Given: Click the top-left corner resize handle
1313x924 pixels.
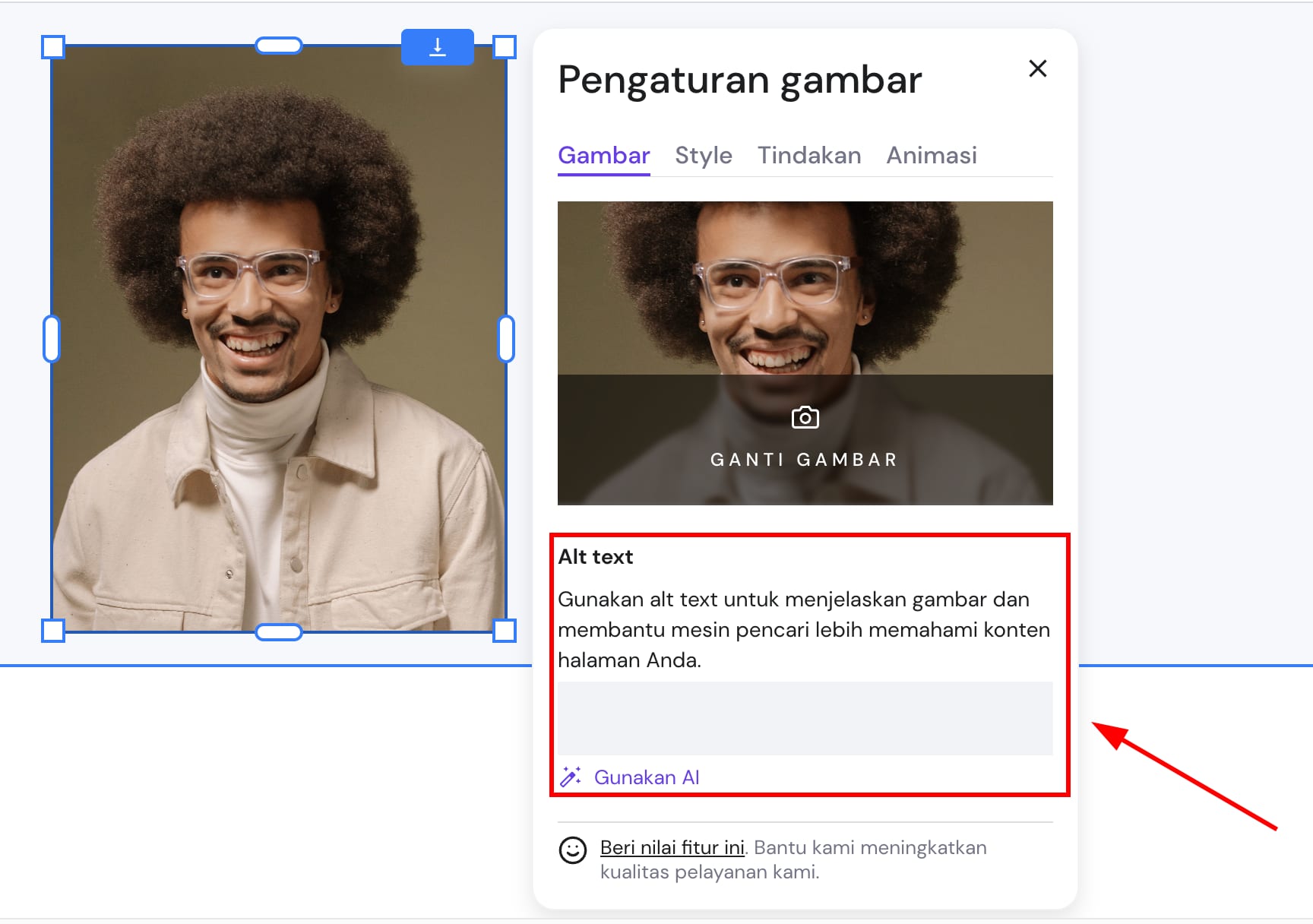Looking at the screenshot, I should (53, 47).
